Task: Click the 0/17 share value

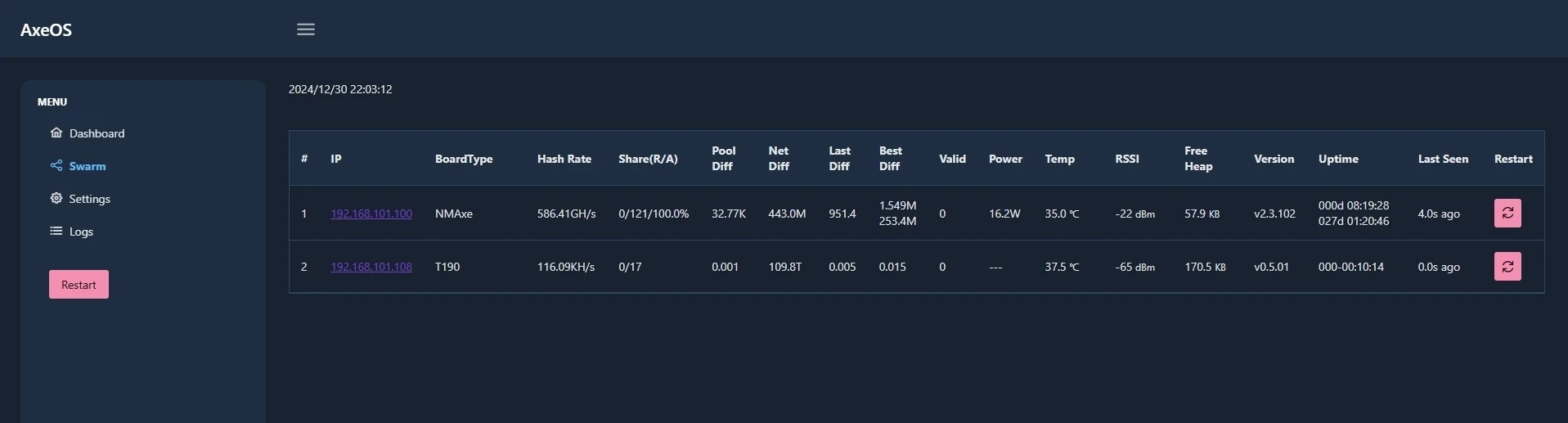Action: 630,267
